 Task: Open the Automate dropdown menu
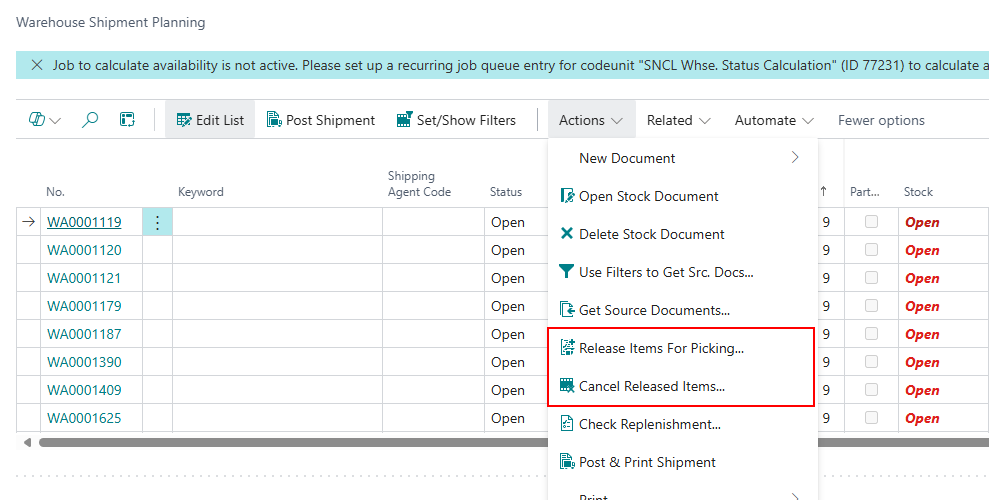774,120
